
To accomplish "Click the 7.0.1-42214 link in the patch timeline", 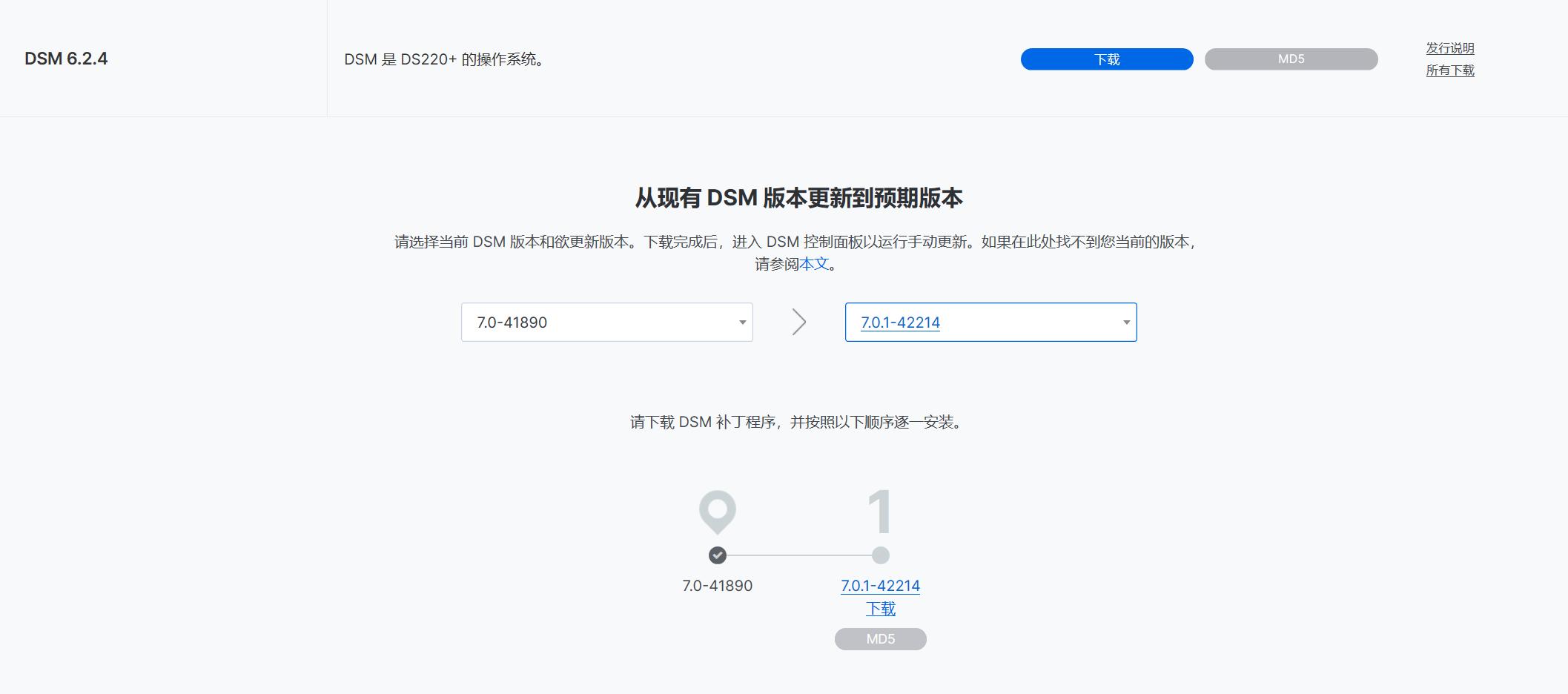I will 880,585.
